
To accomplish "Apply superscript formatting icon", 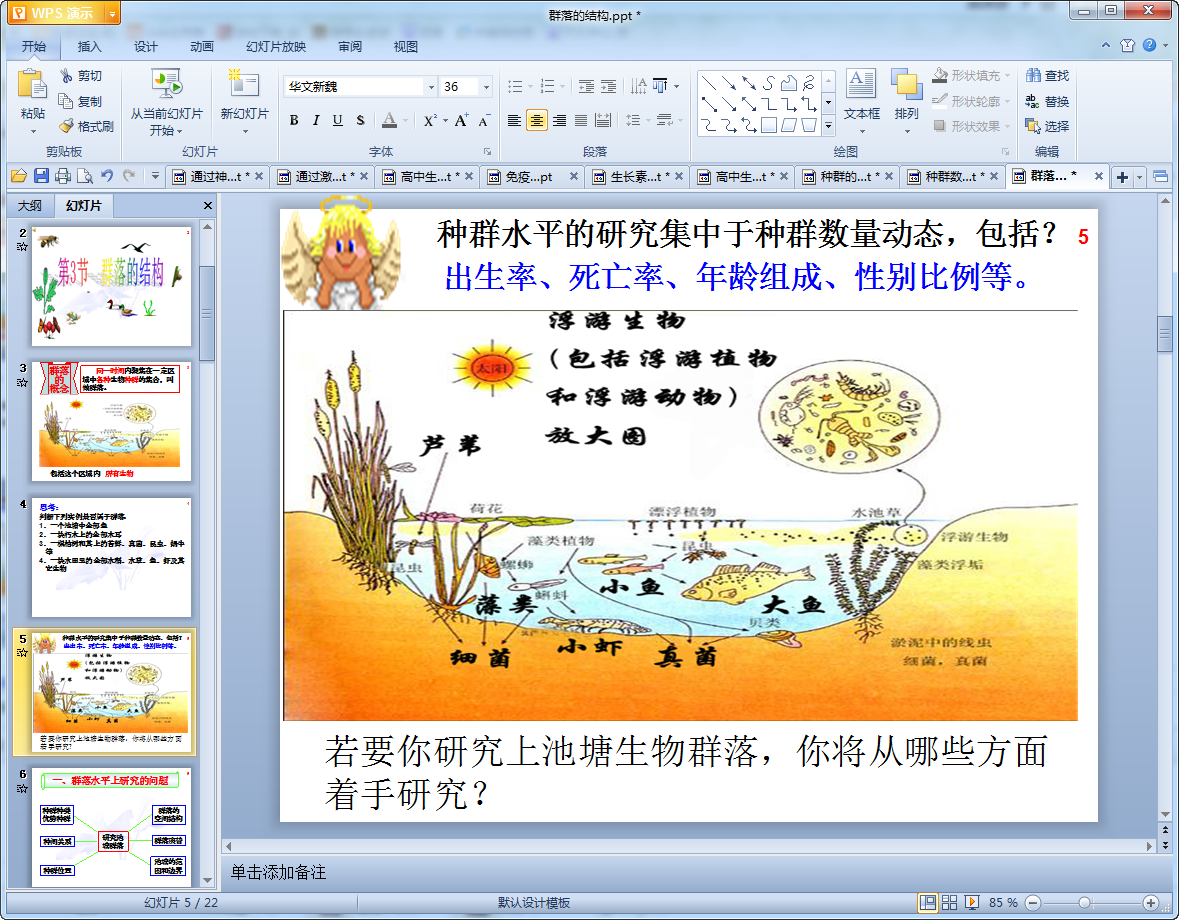I will coord(429,120).
